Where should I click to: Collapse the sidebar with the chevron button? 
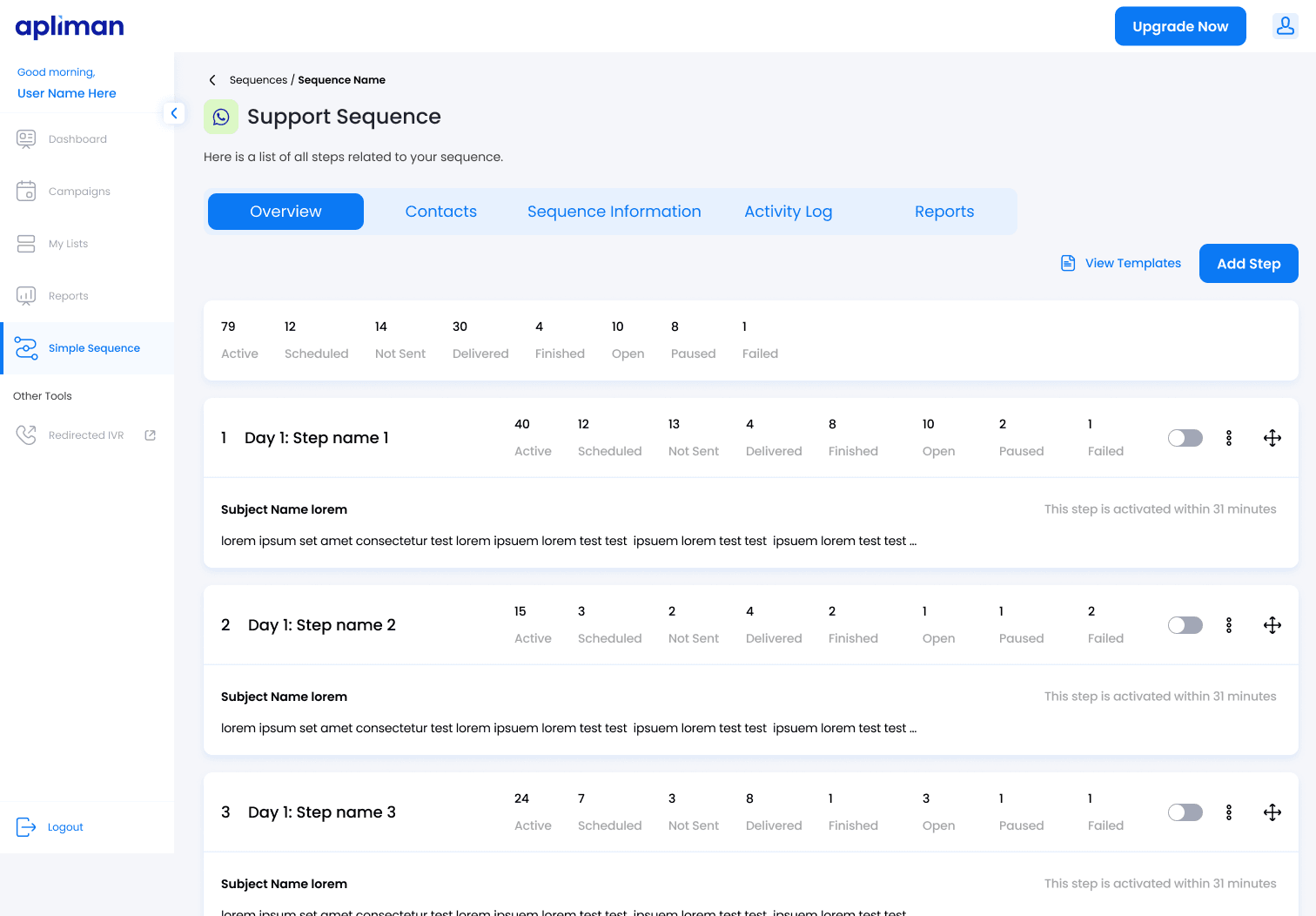point(174,113)
